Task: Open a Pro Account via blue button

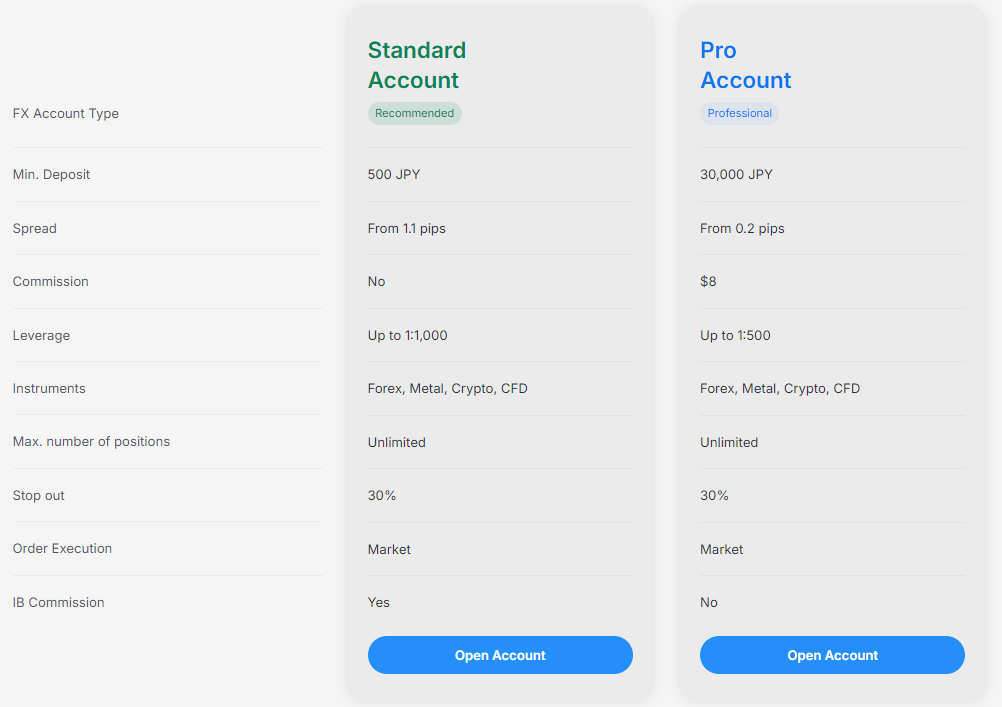Action: pyautogui.click(x=832, y=655)
